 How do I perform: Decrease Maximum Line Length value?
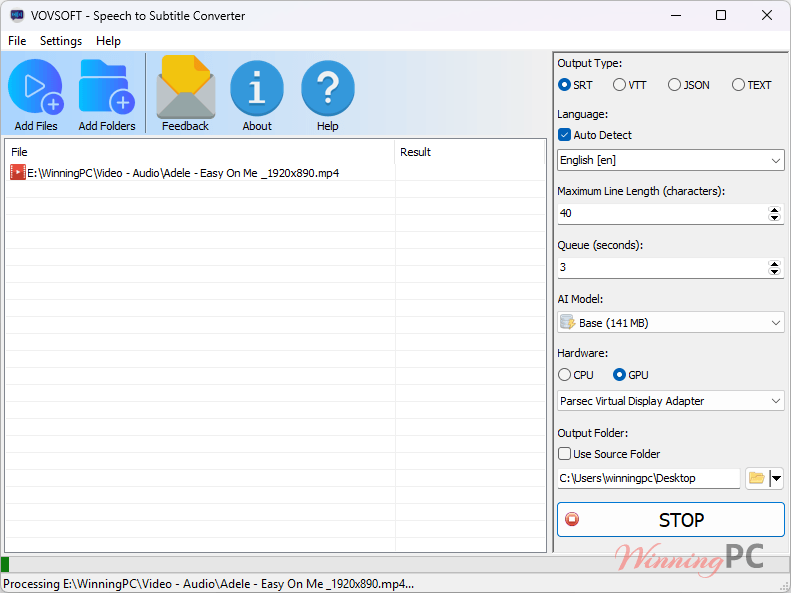(774, 217)
